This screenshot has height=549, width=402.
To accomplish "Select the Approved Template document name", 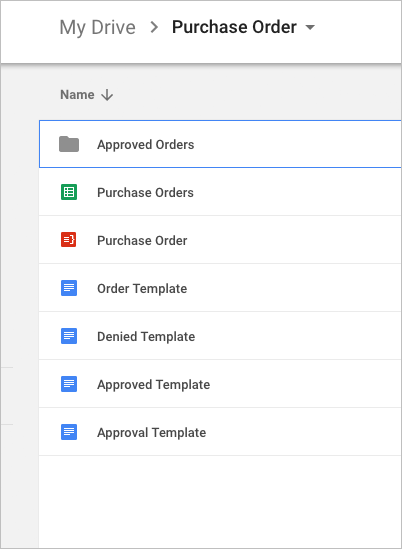I will tap(154, 384).
